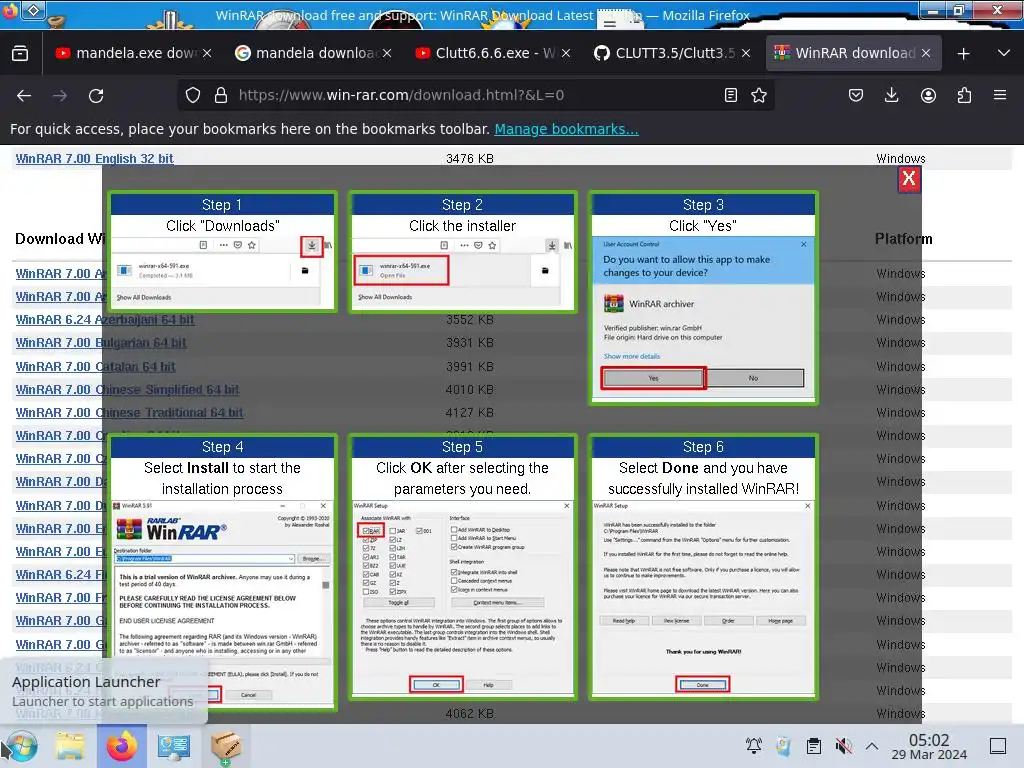Open extensions puzzle-piece menu
Viewport: 1024px width, 768px height.
click(x=964, y=95)
